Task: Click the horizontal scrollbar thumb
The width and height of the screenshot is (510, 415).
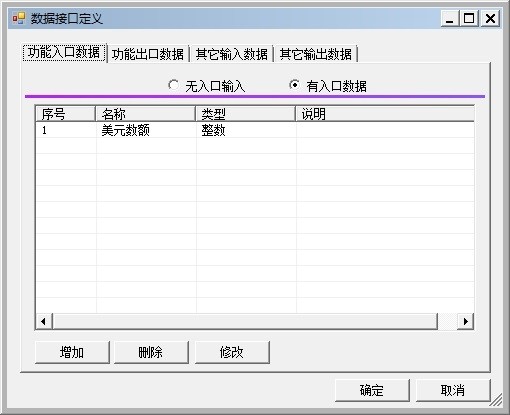Action: coord(245,321)
